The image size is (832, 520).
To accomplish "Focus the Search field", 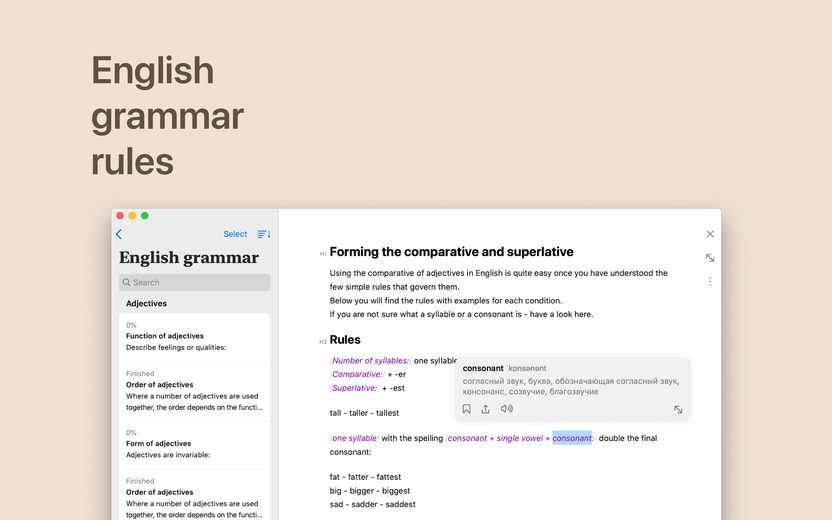I will coord(194,282).
